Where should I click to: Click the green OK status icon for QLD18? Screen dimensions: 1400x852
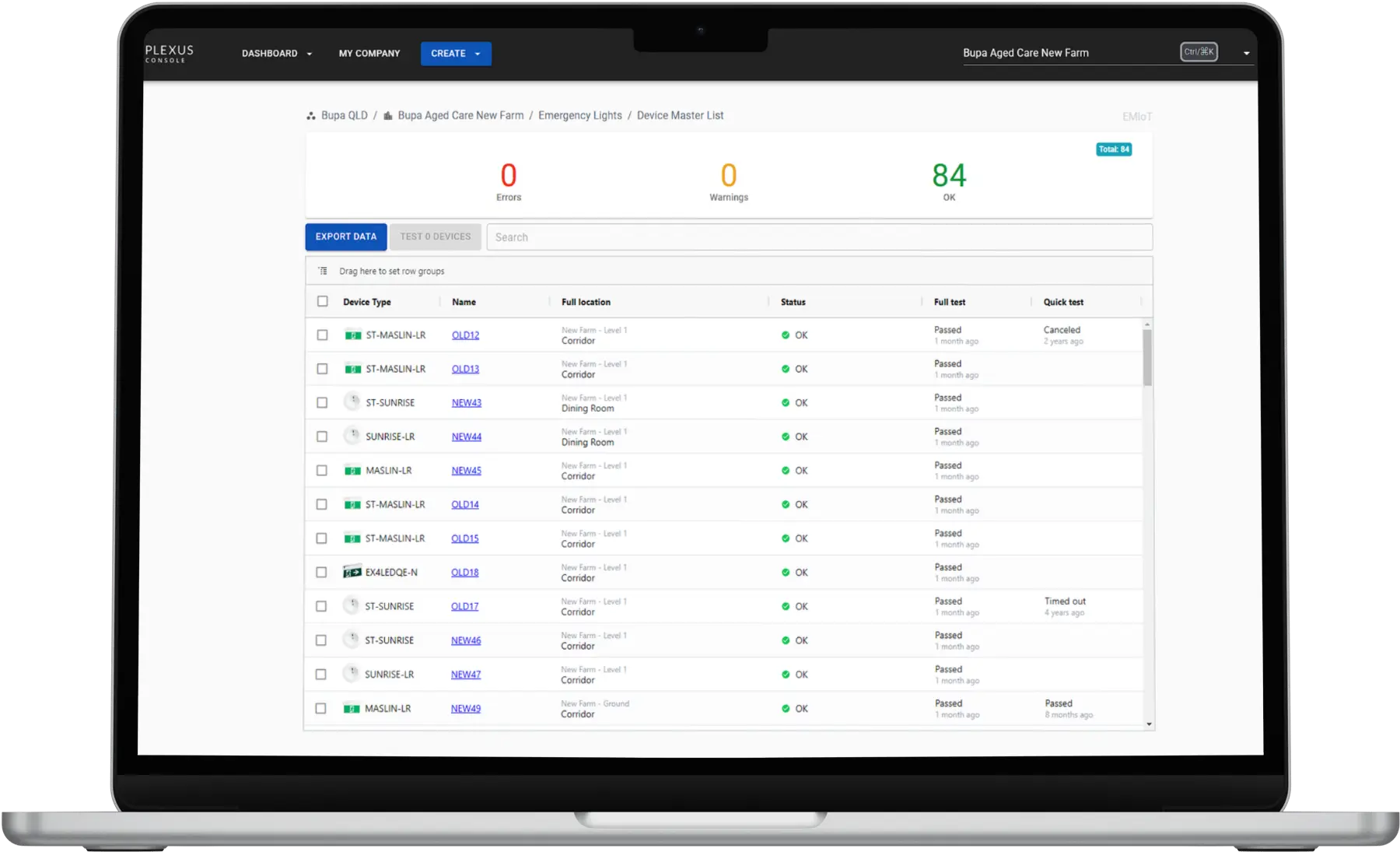(x=786, y=573)
